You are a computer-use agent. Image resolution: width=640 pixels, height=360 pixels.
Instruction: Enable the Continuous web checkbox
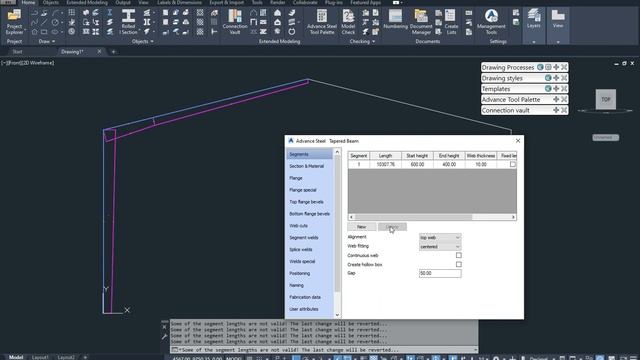tap(459, 255)
